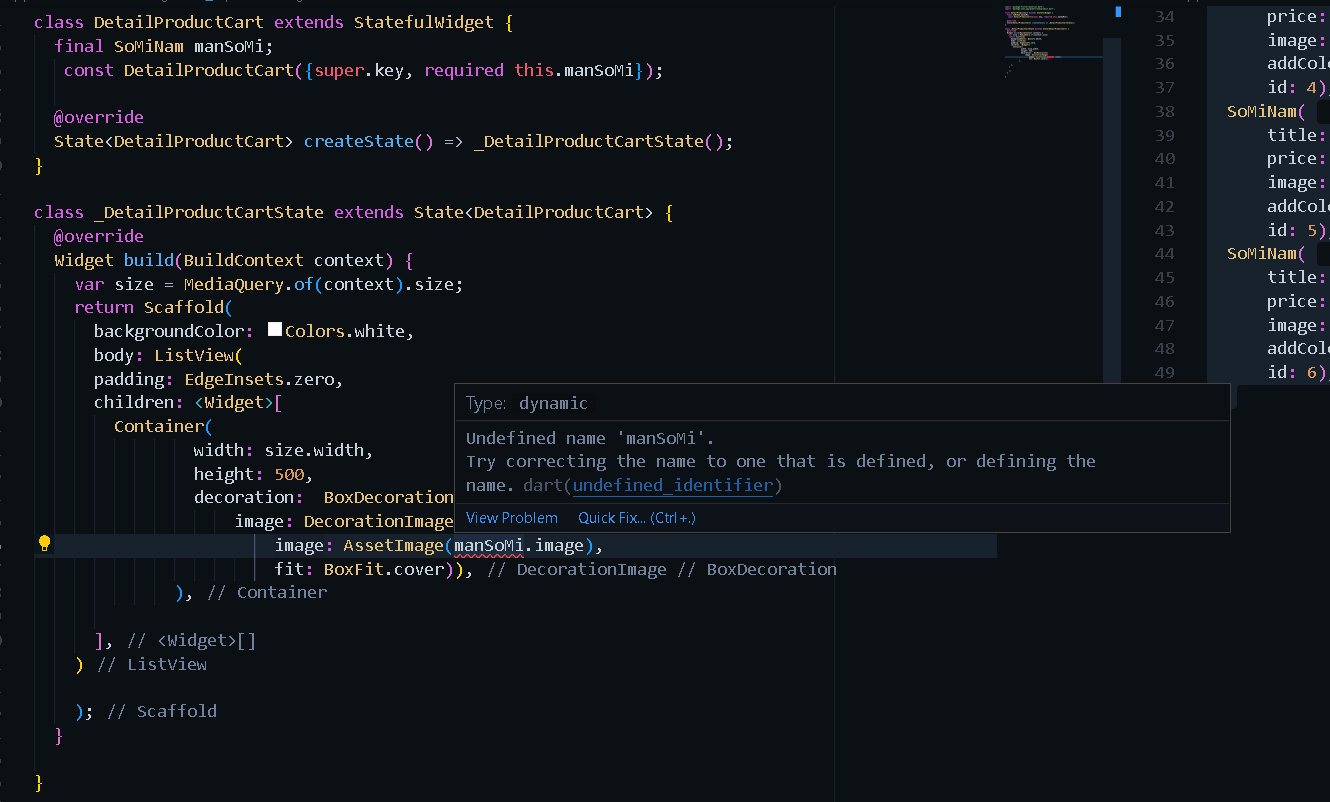
Task: Click SoMiNam( on line 44, right editor
Action: 1266,253
